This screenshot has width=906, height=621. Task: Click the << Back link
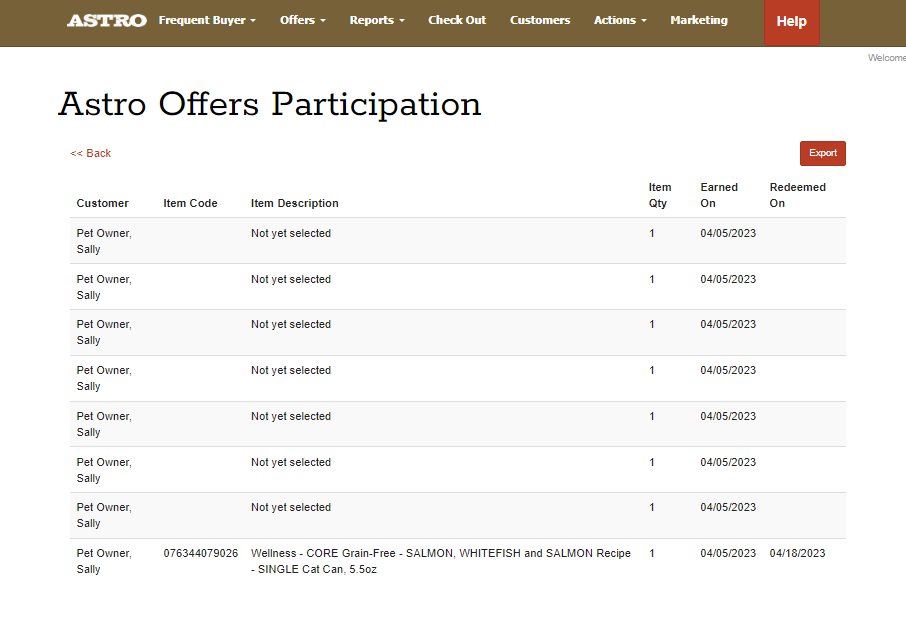91,153
